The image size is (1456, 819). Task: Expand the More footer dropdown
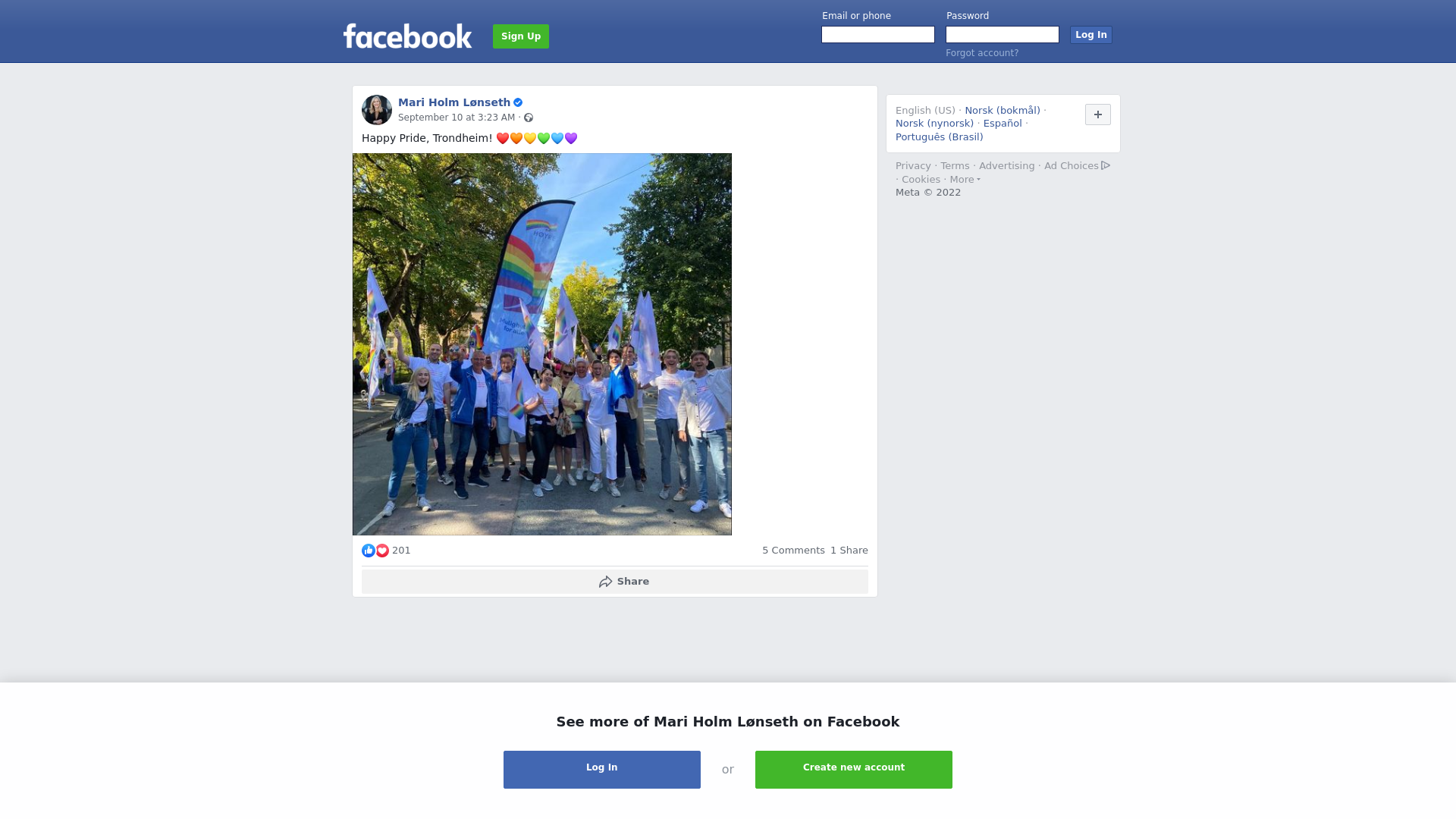(x=965, y=180)
